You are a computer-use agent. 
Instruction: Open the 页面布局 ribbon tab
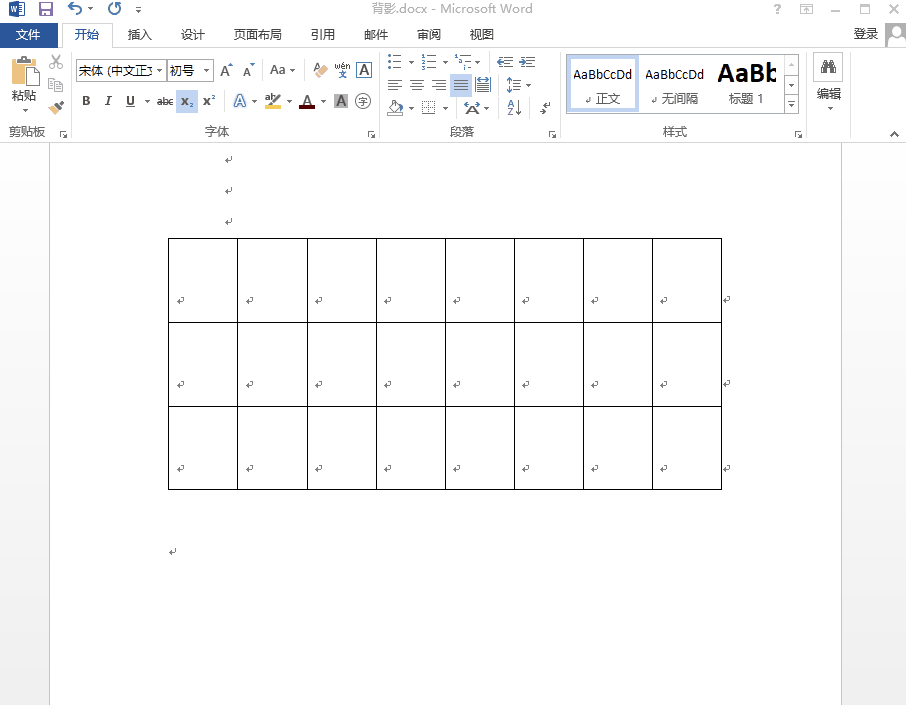click(x=257, y=35)
